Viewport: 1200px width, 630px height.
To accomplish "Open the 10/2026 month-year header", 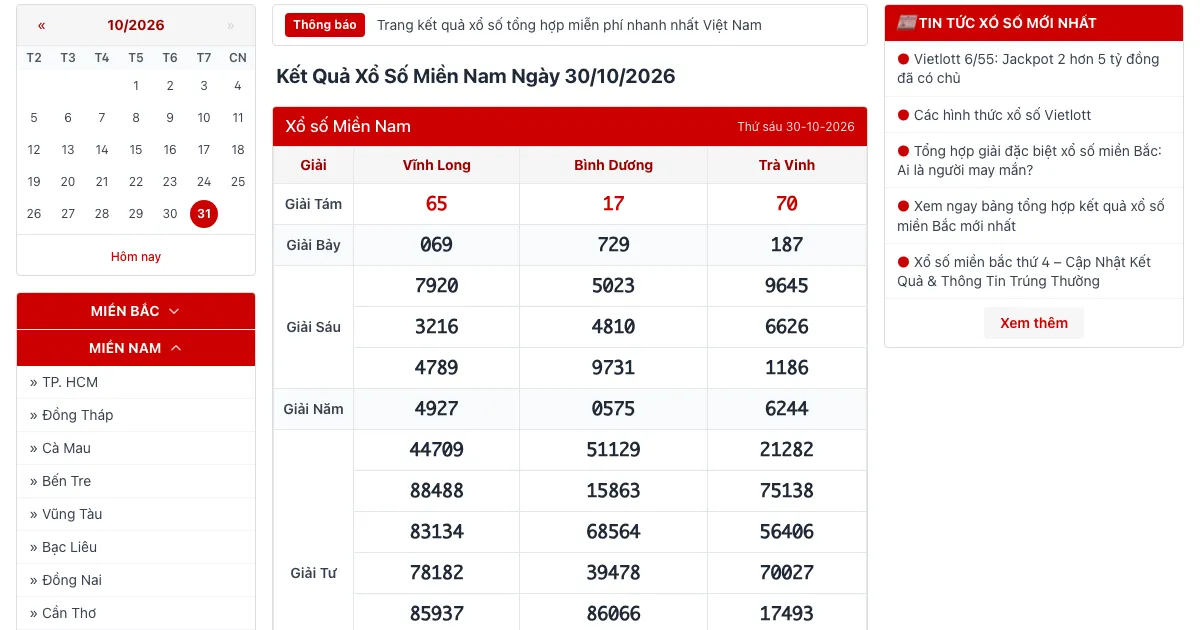I will 136,26.
